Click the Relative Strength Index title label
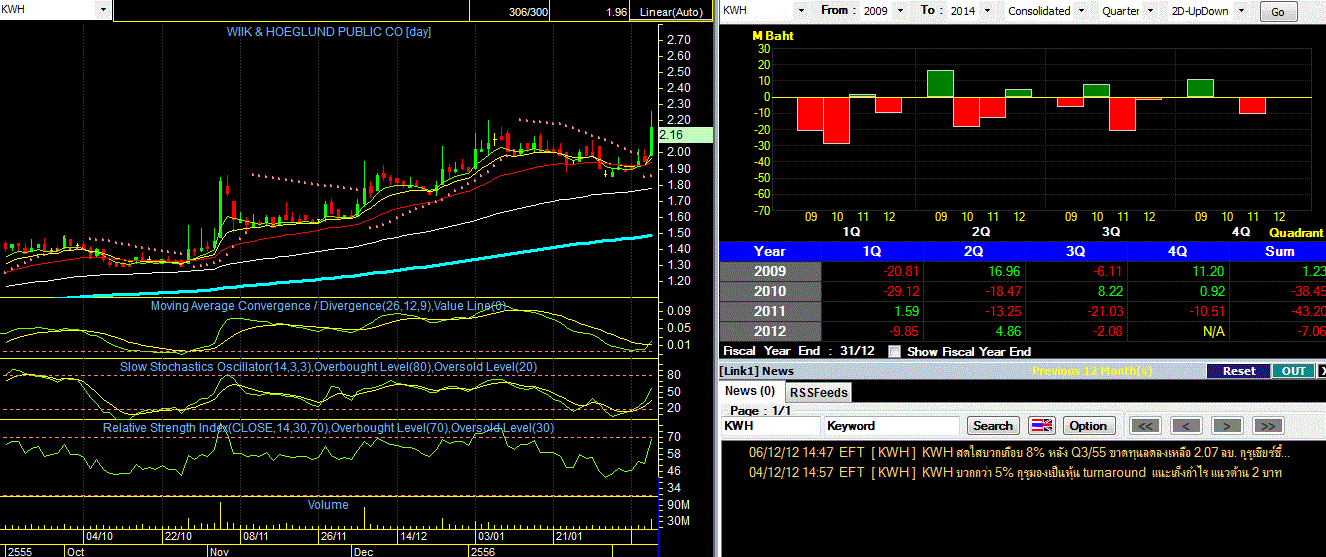Image resolution: width=1326 pixels, height=557 pixels. point(329,428)
